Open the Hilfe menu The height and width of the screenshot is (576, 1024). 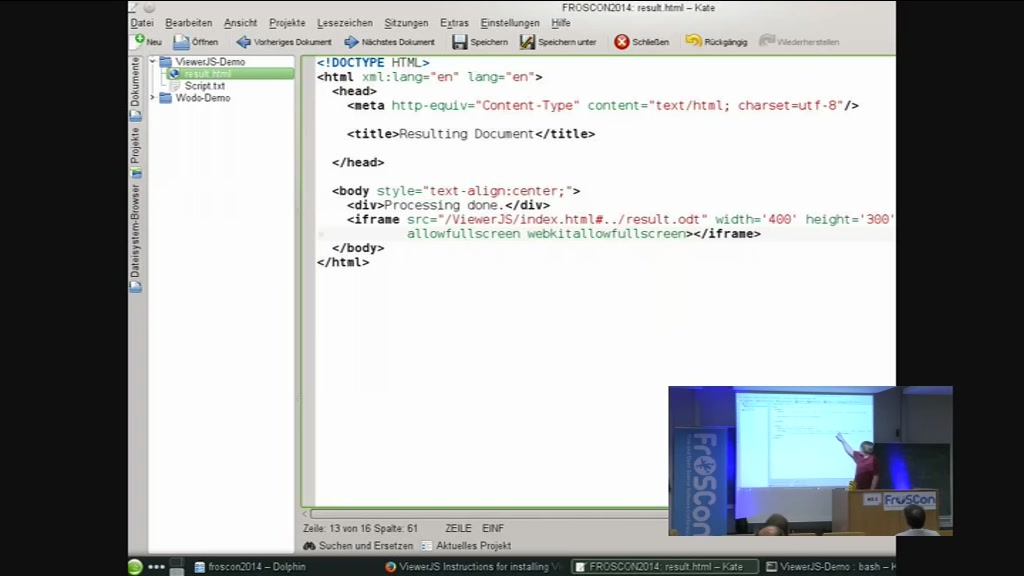[x=560, y=23]
